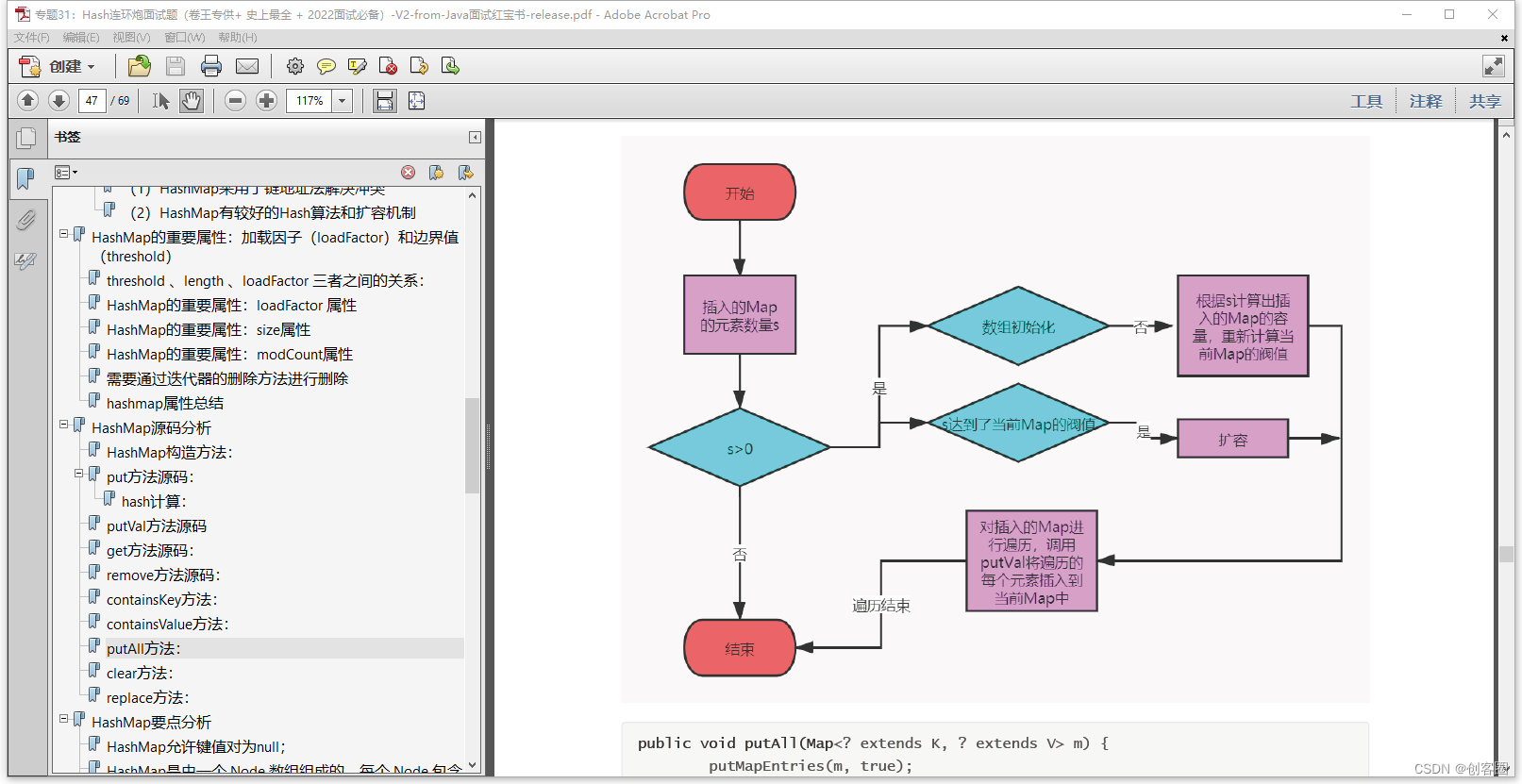
Task: Select bookmark HashMap构造方法
Action: 170,453
